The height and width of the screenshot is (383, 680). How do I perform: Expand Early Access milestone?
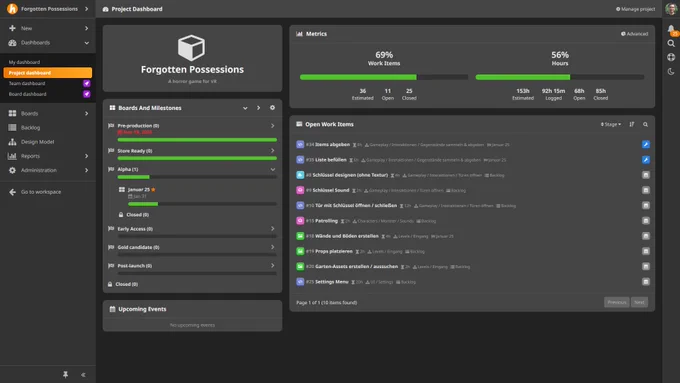coord(272,229)
